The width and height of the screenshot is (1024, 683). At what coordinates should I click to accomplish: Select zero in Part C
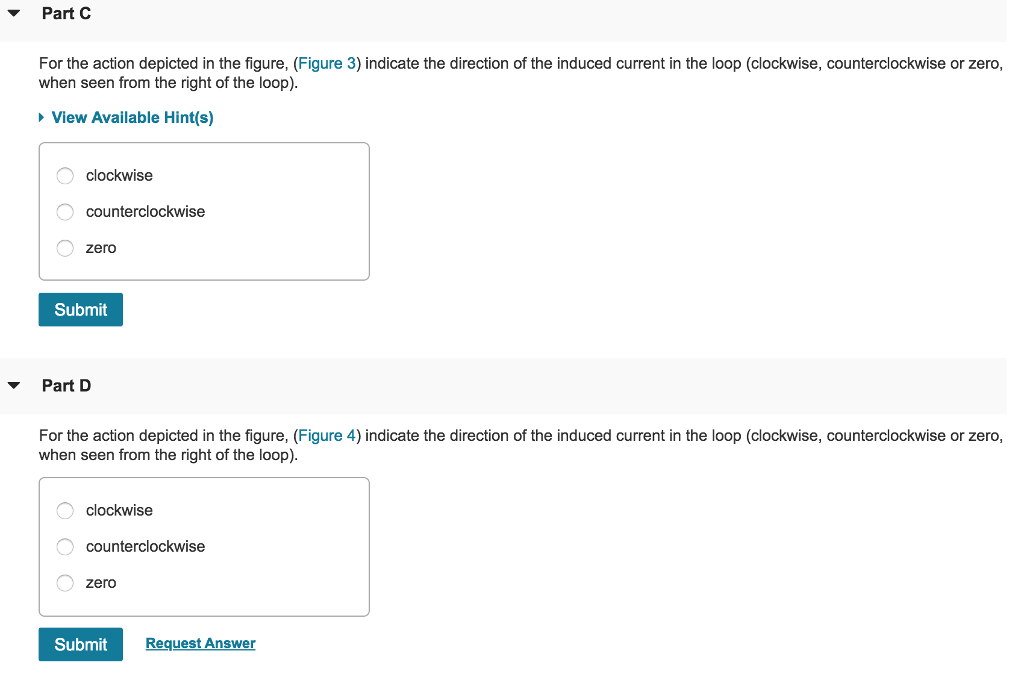coord(65,248)
